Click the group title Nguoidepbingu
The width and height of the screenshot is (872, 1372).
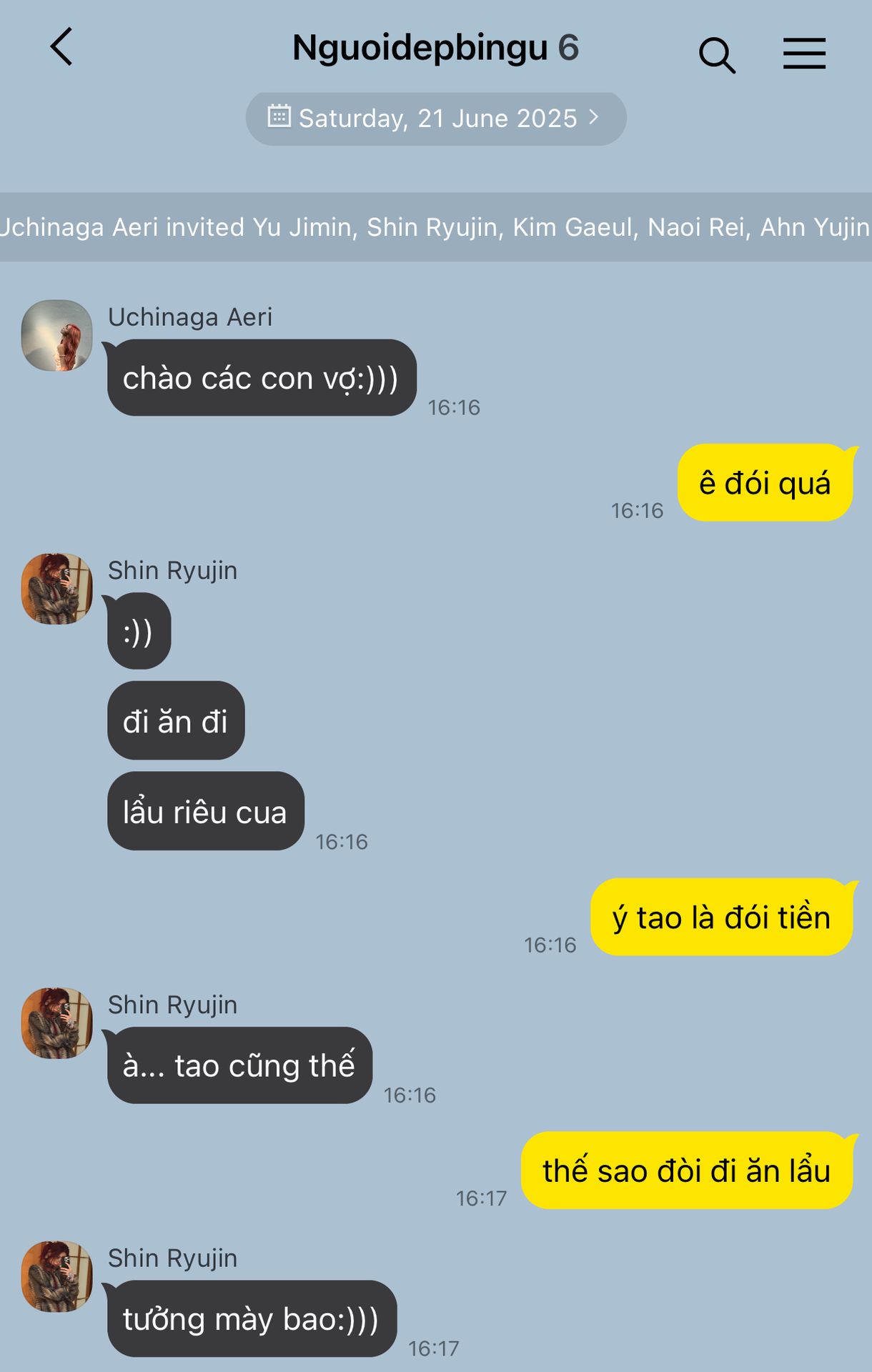point(420,48)
